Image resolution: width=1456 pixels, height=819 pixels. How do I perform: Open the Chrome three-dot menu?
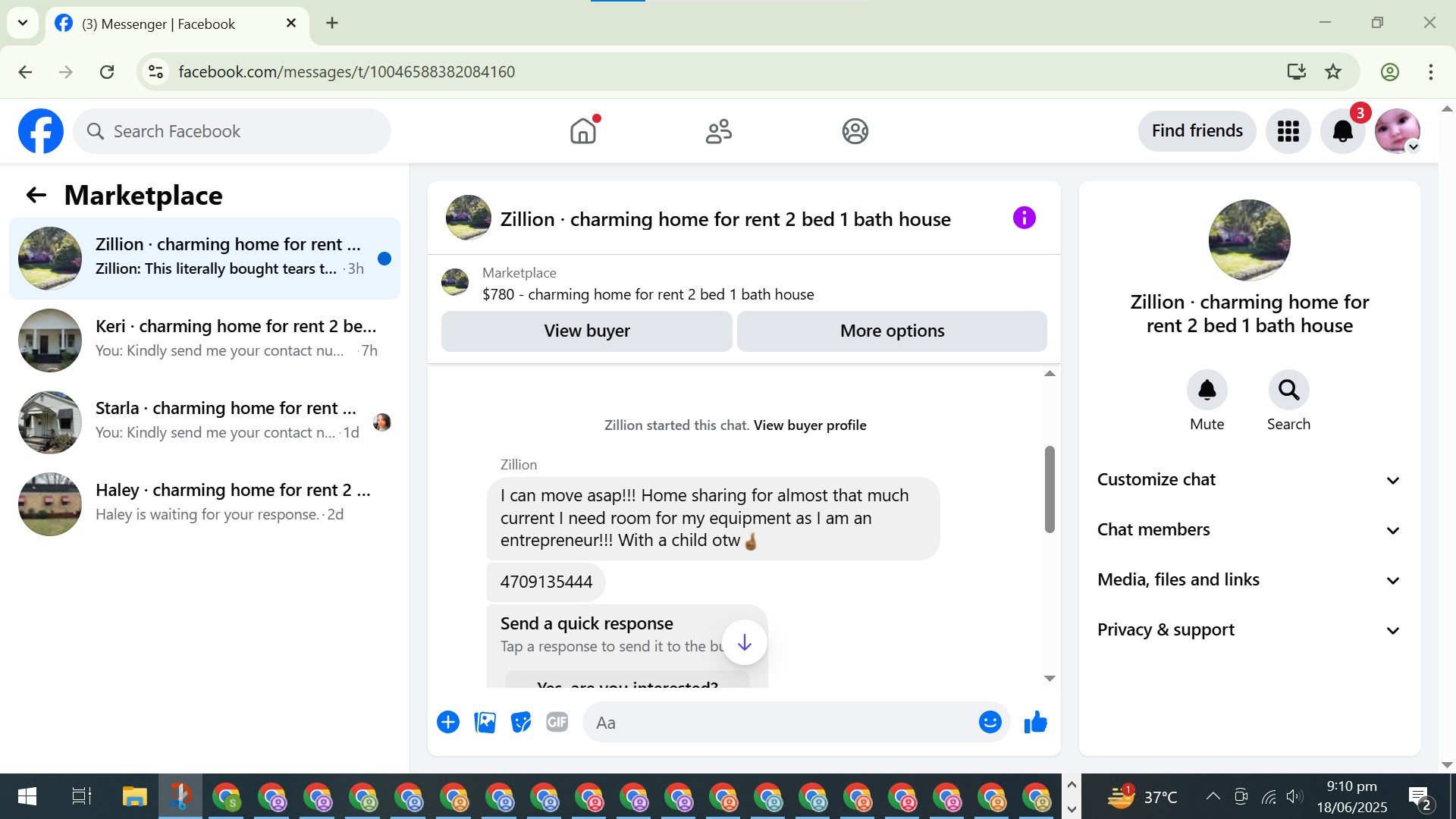pyautogui.click(x=1431, y=72)
